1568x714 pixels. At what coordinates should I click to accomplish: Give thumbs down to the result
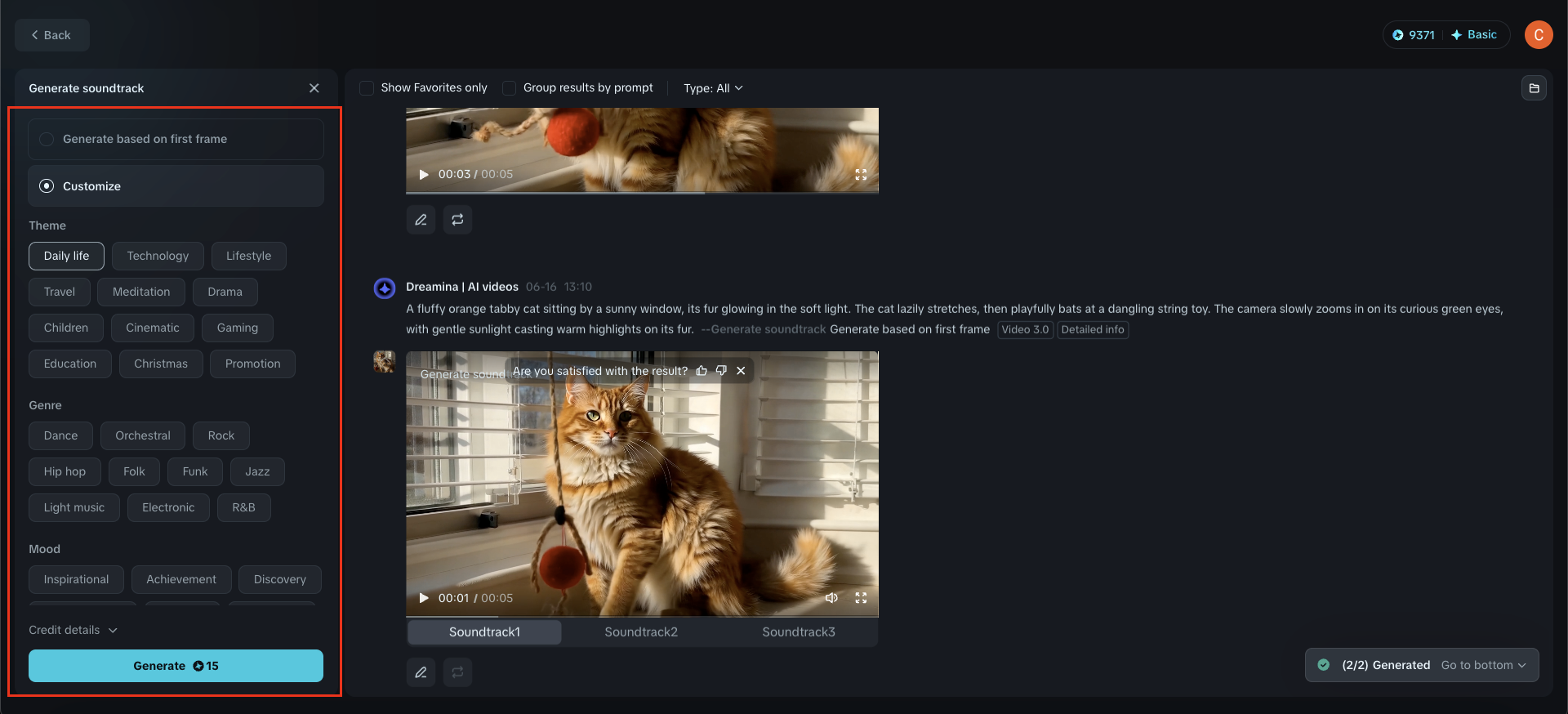[721, 371]
